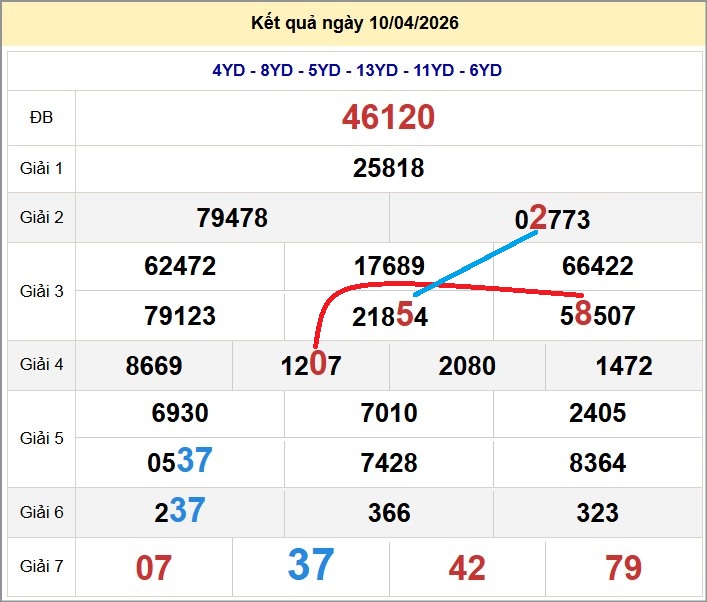Select the Giải 1 number 25818
Screen dimensions: 707x602
[388, 168]
